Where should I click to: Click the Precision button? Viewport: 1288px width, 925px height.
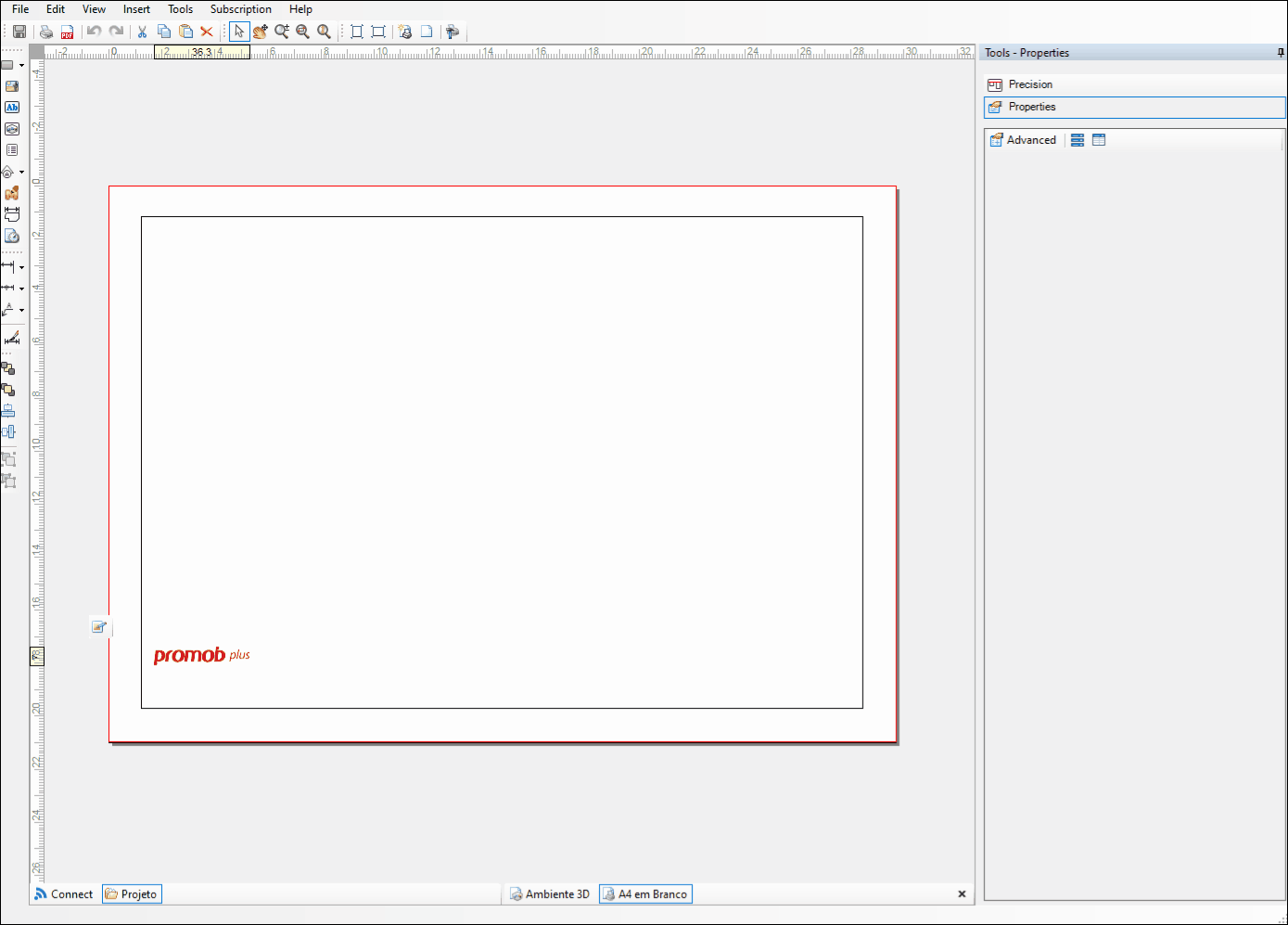1030,84
